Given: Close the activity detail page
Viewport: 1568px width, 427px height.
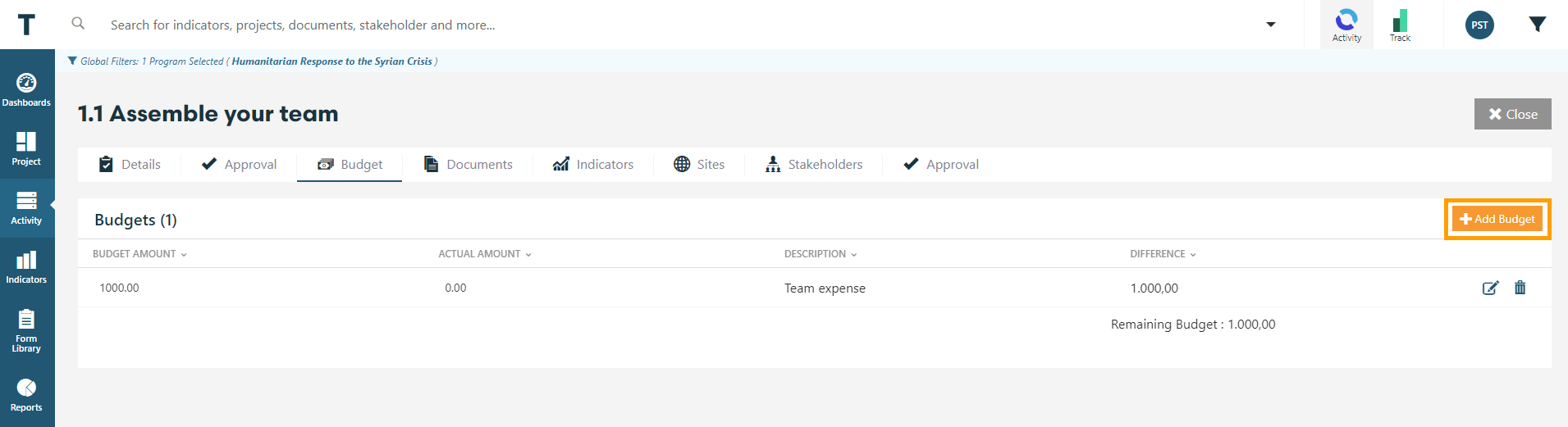Looking at the screenshot, I should click(1512, 114).
